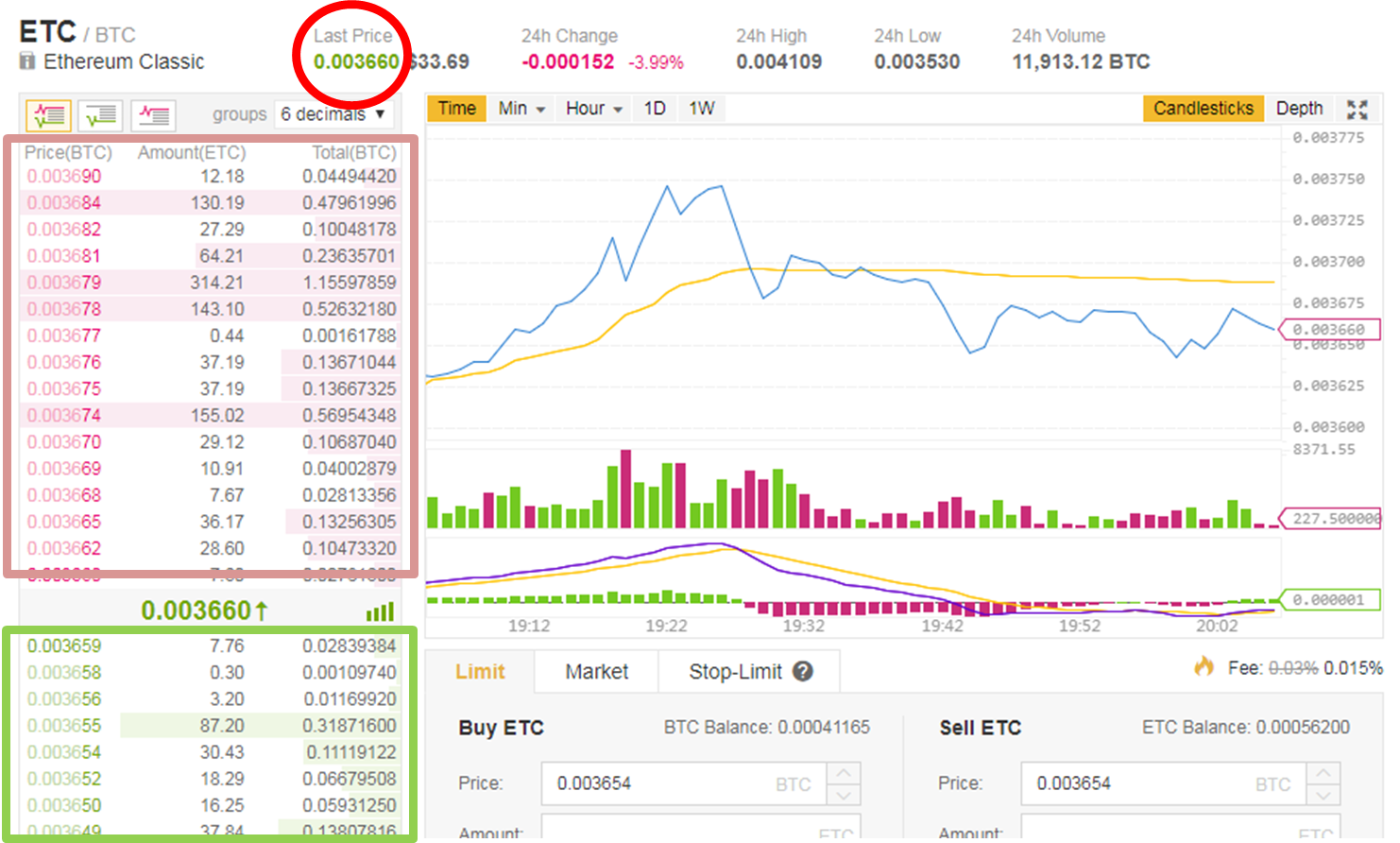Viewport: 1400px width, 843px height.
Task: Open Stop-Limit help question mark
Action: 803,671
